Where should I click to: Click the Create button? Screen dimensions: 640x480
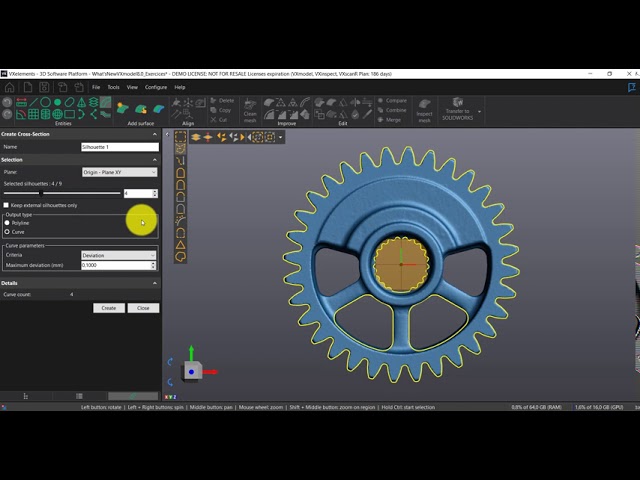(x=109, y=308)
